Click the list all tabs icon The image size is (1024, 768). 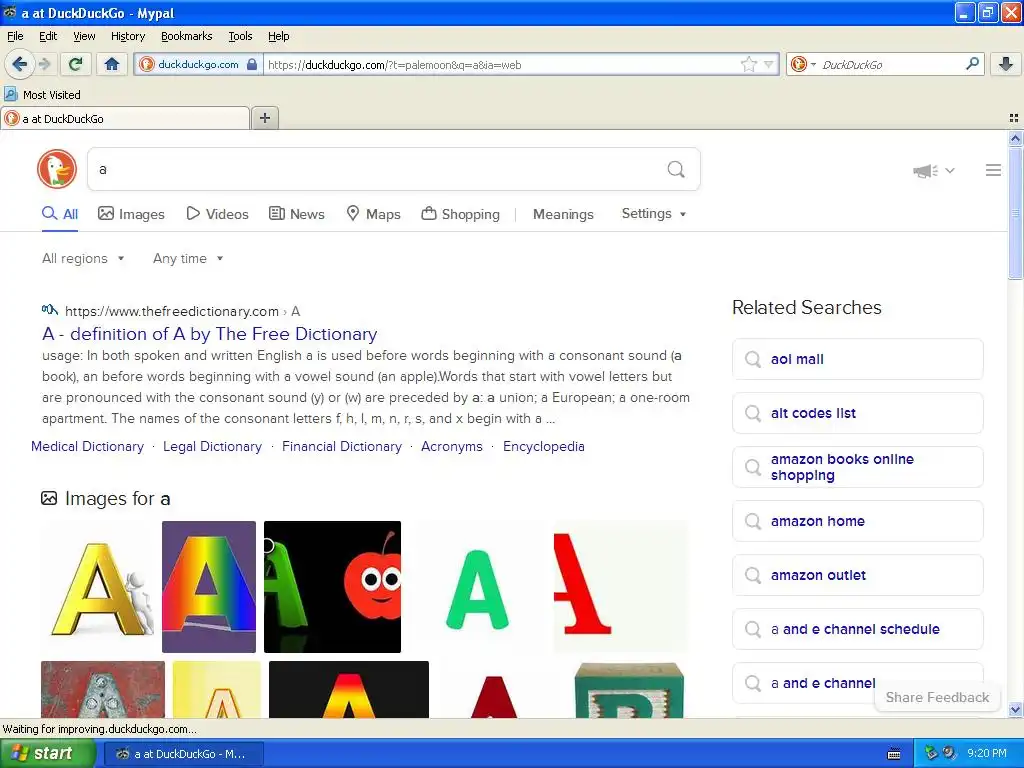pos(1014,118)
